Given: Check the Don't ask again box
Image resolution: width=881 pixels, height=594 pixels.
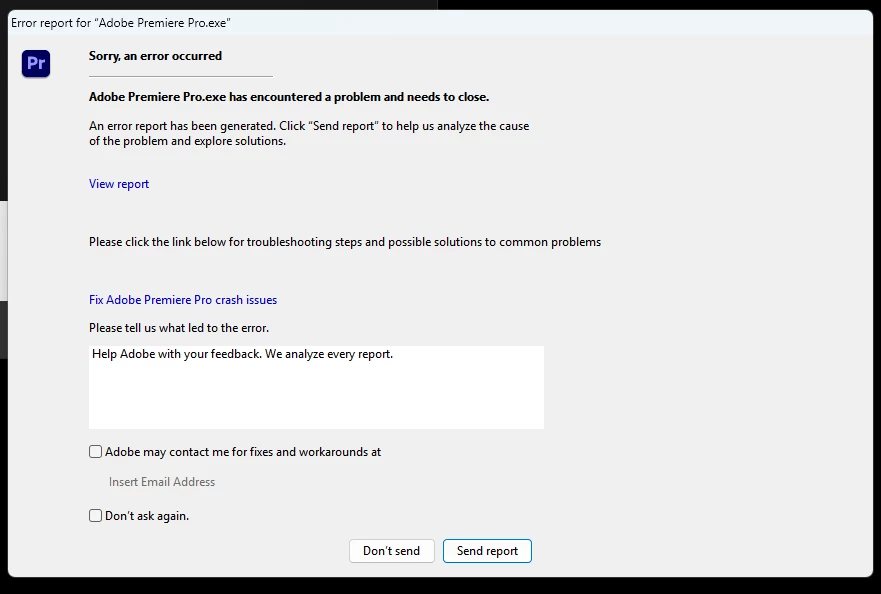Looking at the screenshot, I should point(96,515).
